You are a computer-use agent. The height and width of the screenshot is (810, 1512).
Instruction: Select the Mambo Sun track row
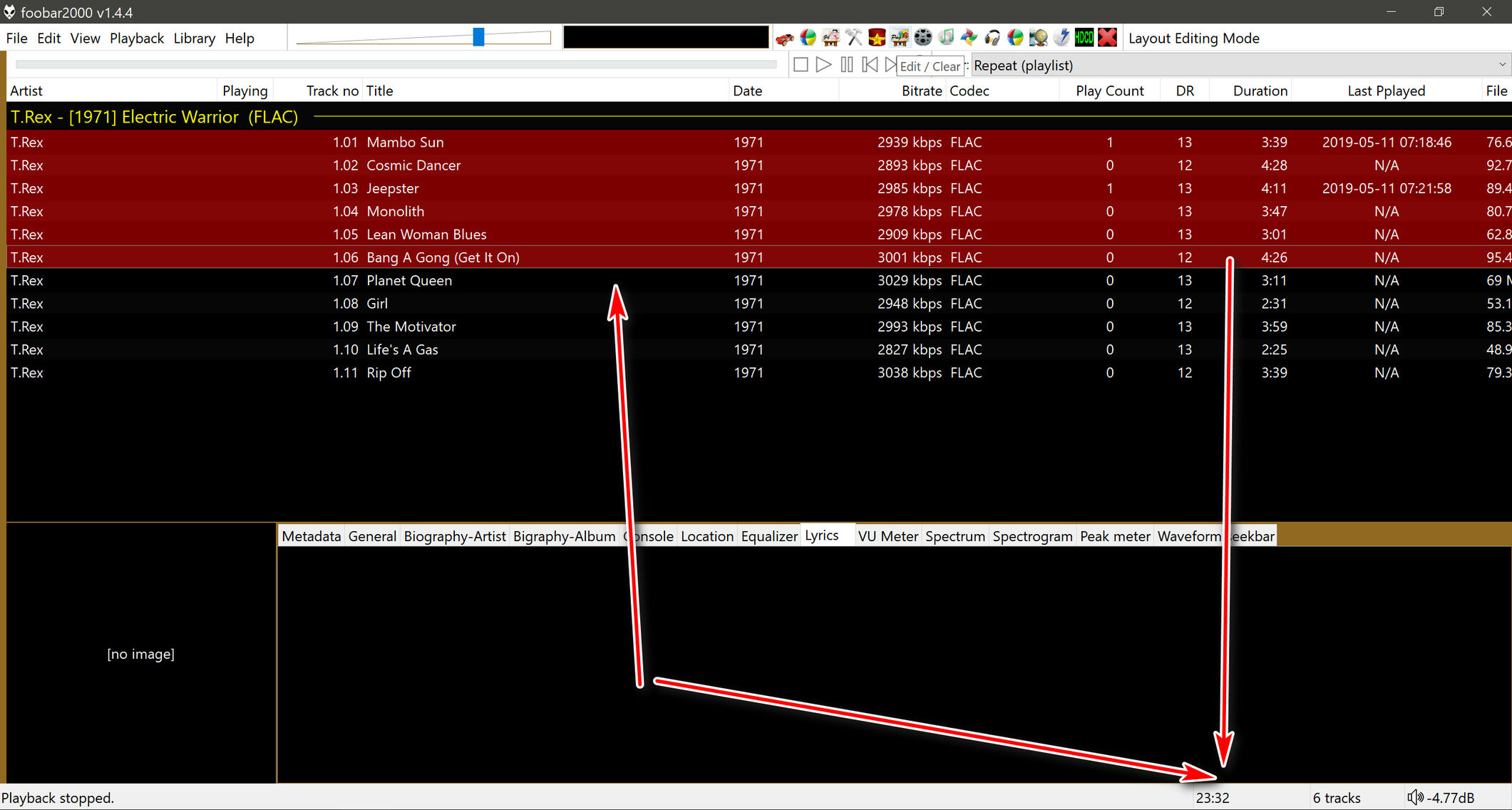pos(759,142)
